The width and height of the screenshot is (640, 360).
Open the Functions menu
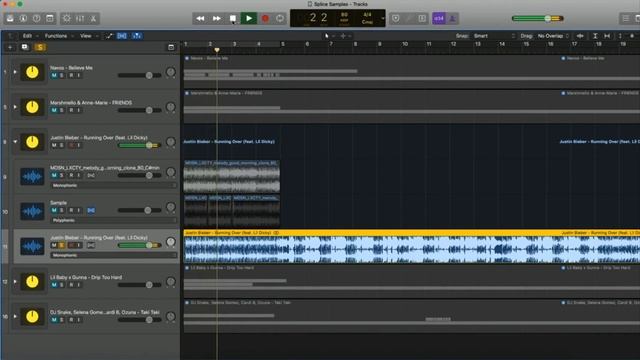click(x=56, y=36)
